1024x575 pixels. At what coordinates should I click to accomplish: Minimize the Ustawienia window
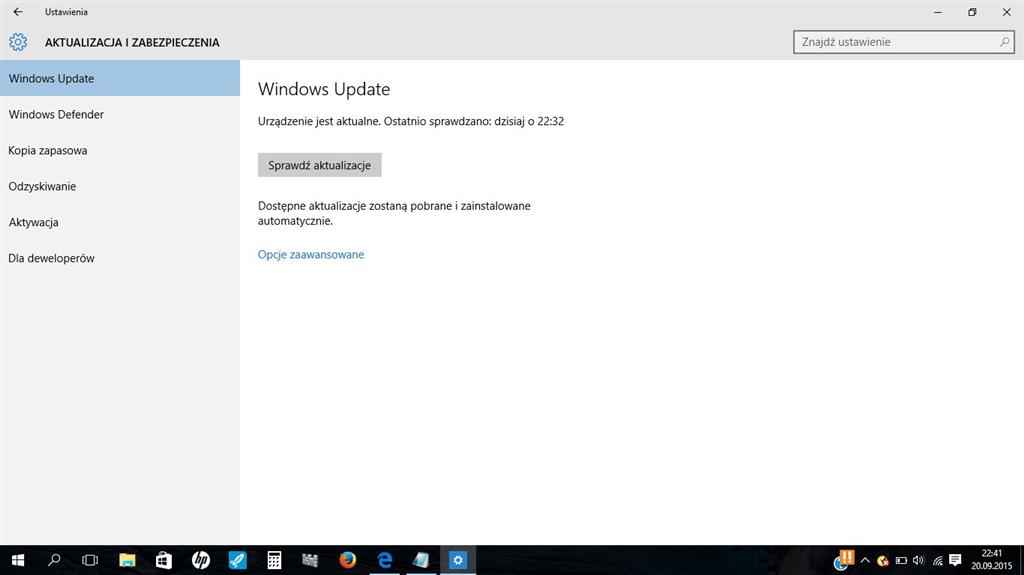click(x=938, y=12)
